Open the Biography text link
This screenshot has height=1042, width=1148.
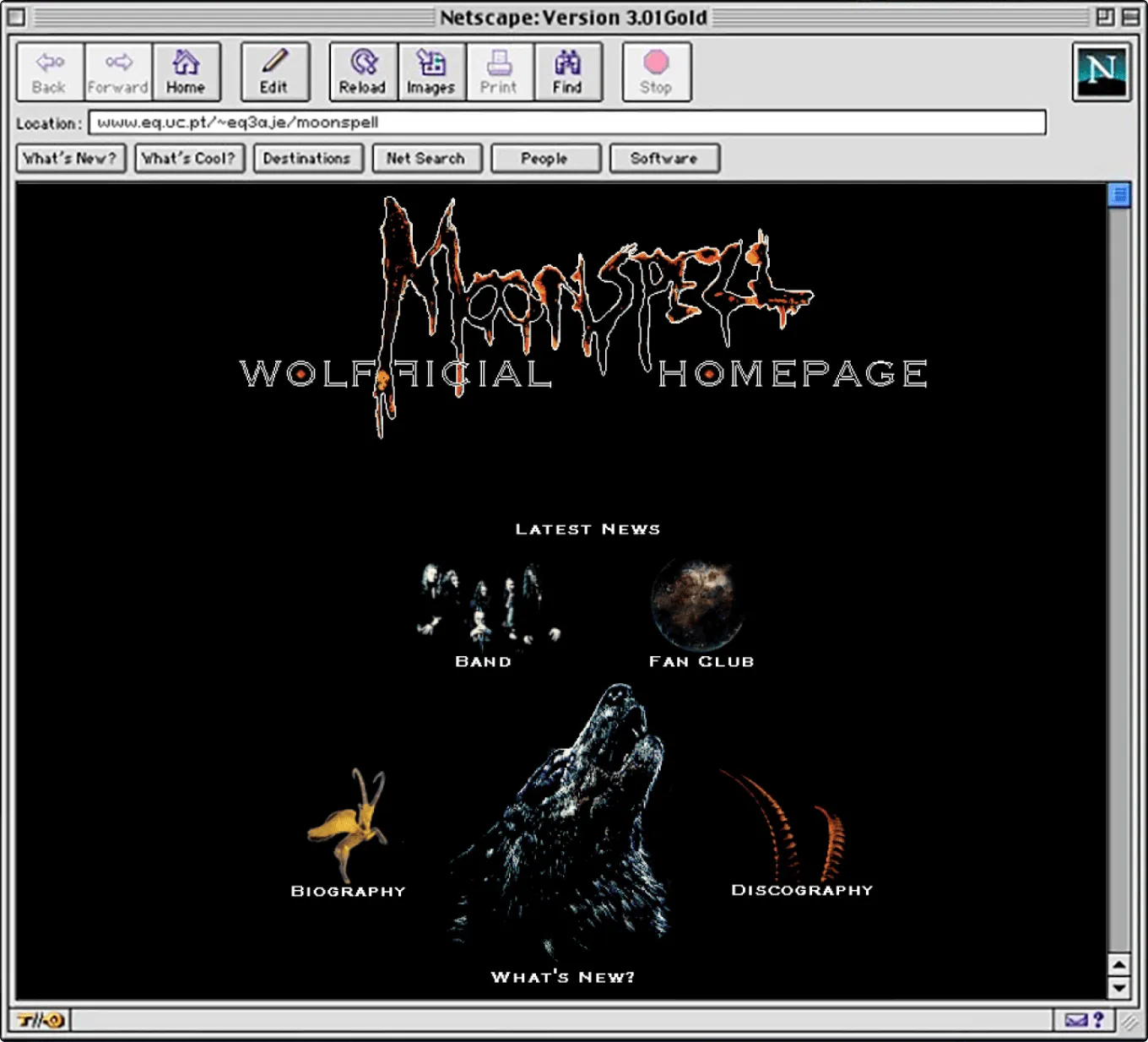click(348, 892)
